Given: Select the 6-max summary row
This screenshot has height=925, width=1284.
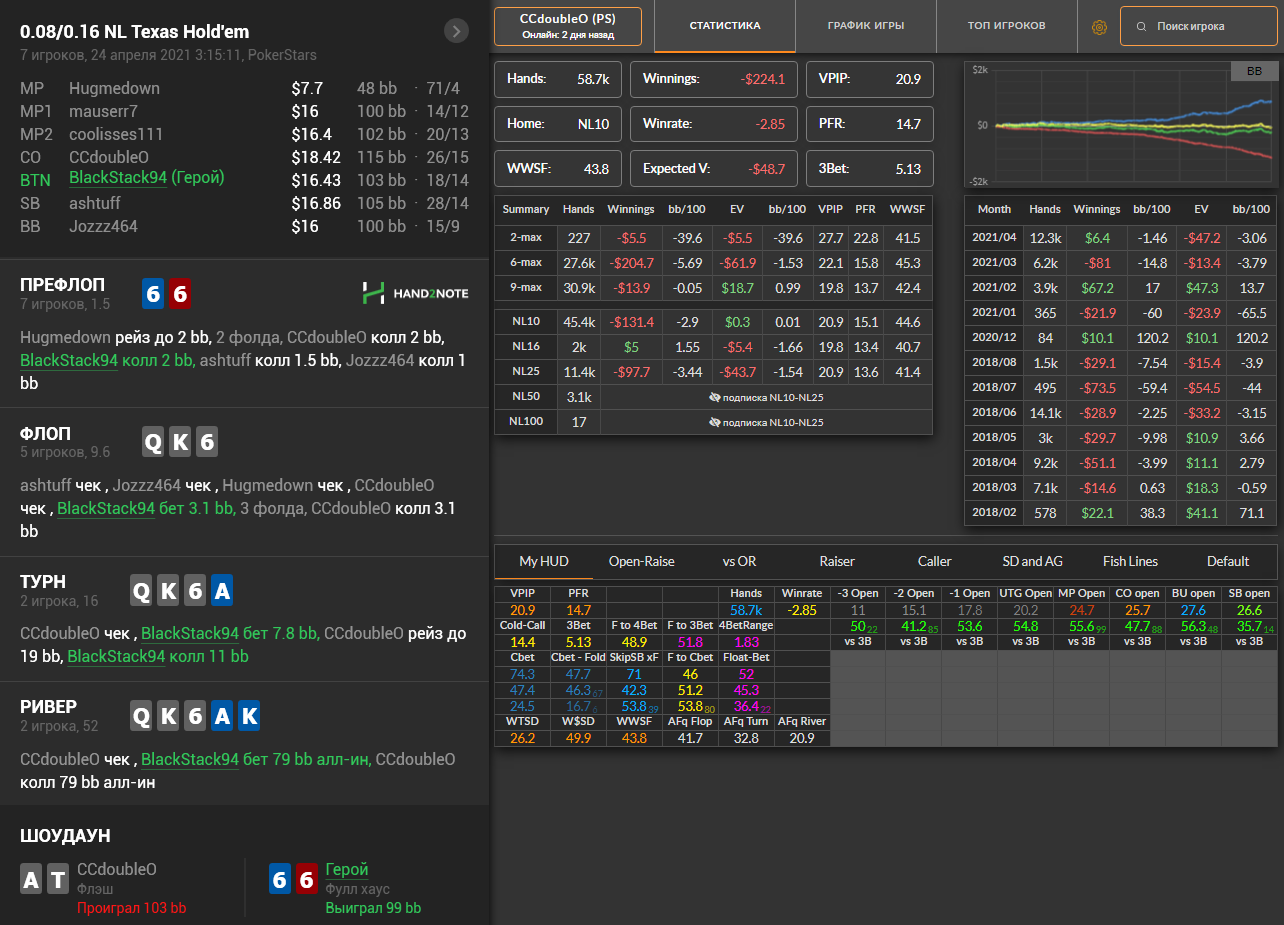Looking at the screenshot, I should coord(714,263).
